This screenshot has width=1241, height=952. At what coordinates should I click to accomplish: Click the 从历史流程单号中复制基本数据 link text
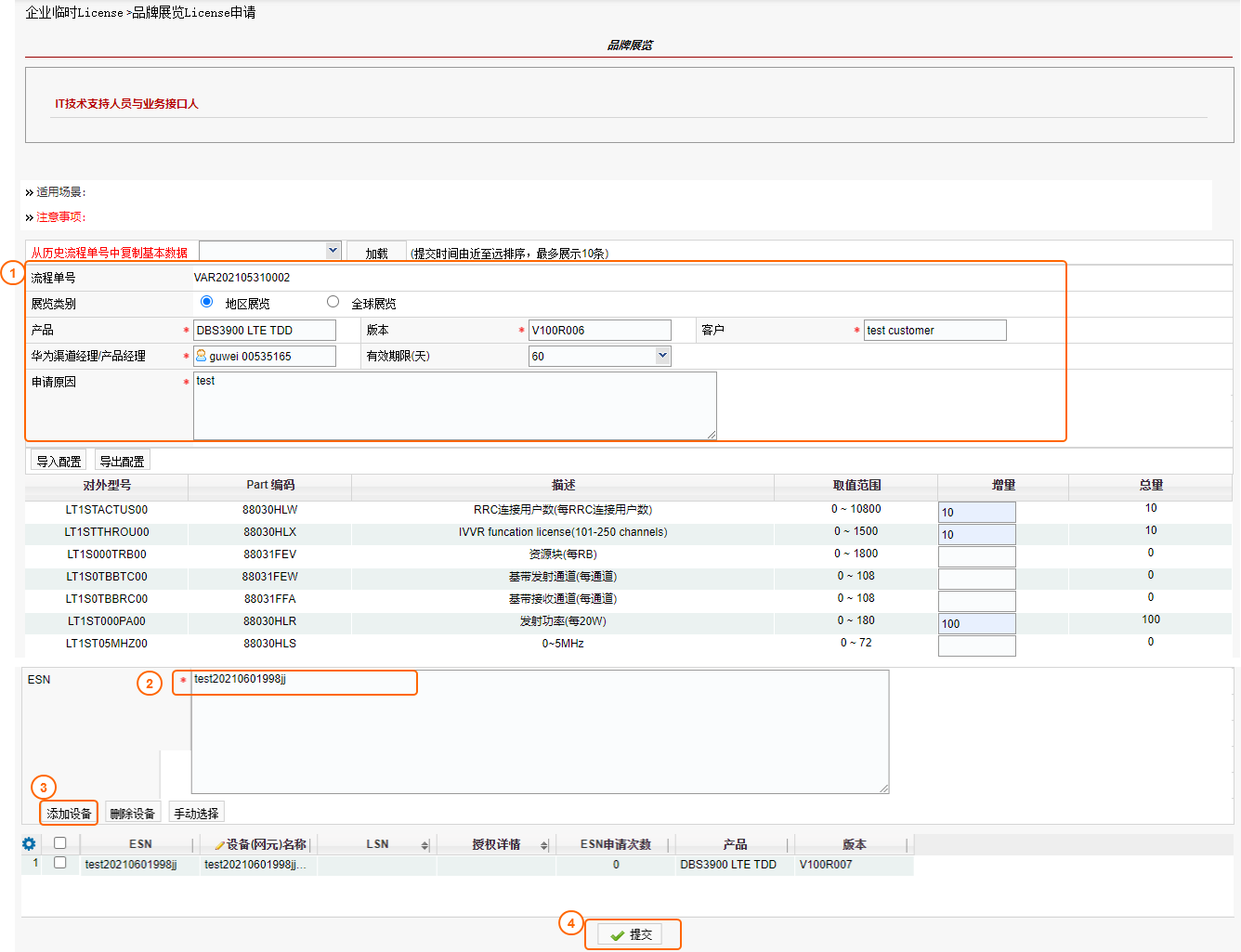click(x=110, y=253)
